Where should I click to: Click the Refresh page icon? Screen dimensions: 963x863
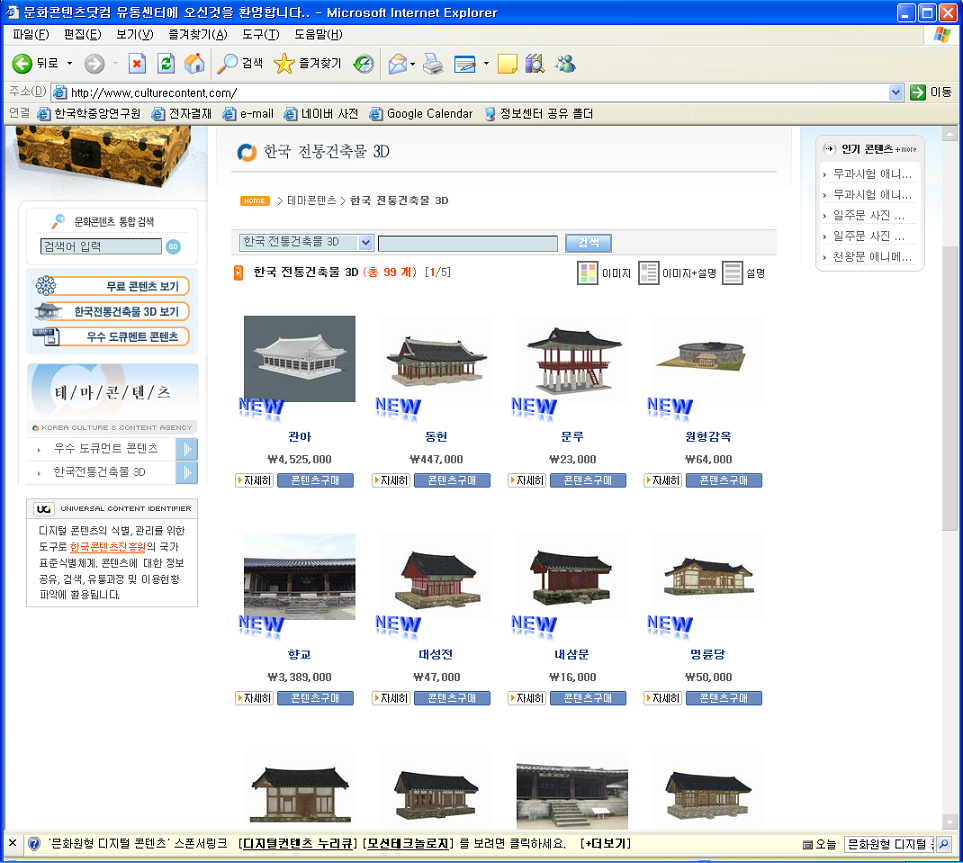166,63
